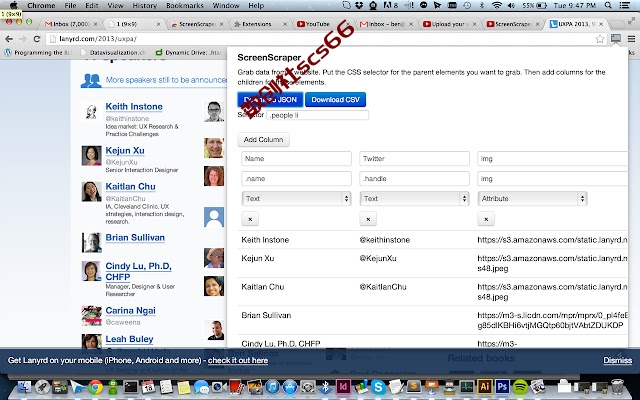Open Kaitlan Chu's speaker profile link
Image resolution: width=640 pixels, height=400 pixels.
click(x=130, y=187)
